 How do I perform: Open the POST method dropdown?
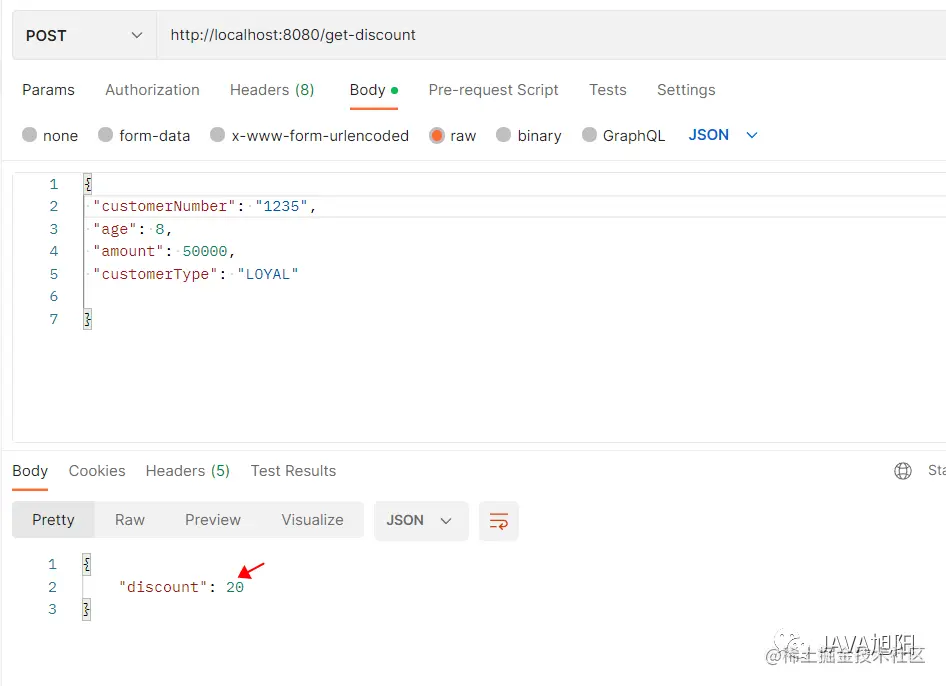pyautogui.click(x=84, y=35)
